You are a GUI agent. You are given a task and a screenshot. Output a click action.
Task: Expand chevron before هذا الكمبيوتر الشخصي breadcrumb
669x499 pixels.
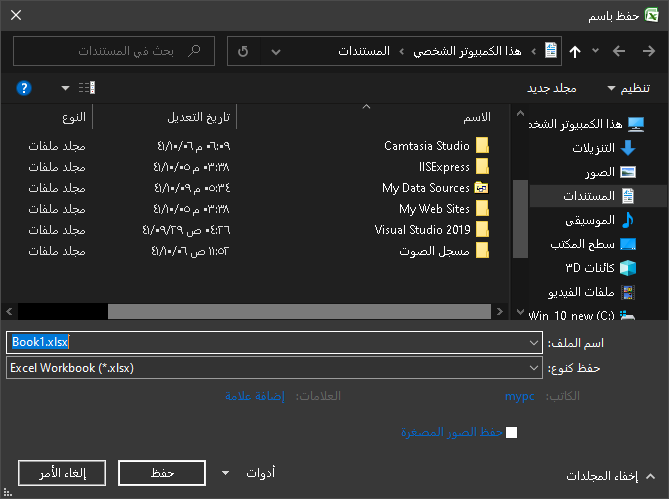point(534,52)
